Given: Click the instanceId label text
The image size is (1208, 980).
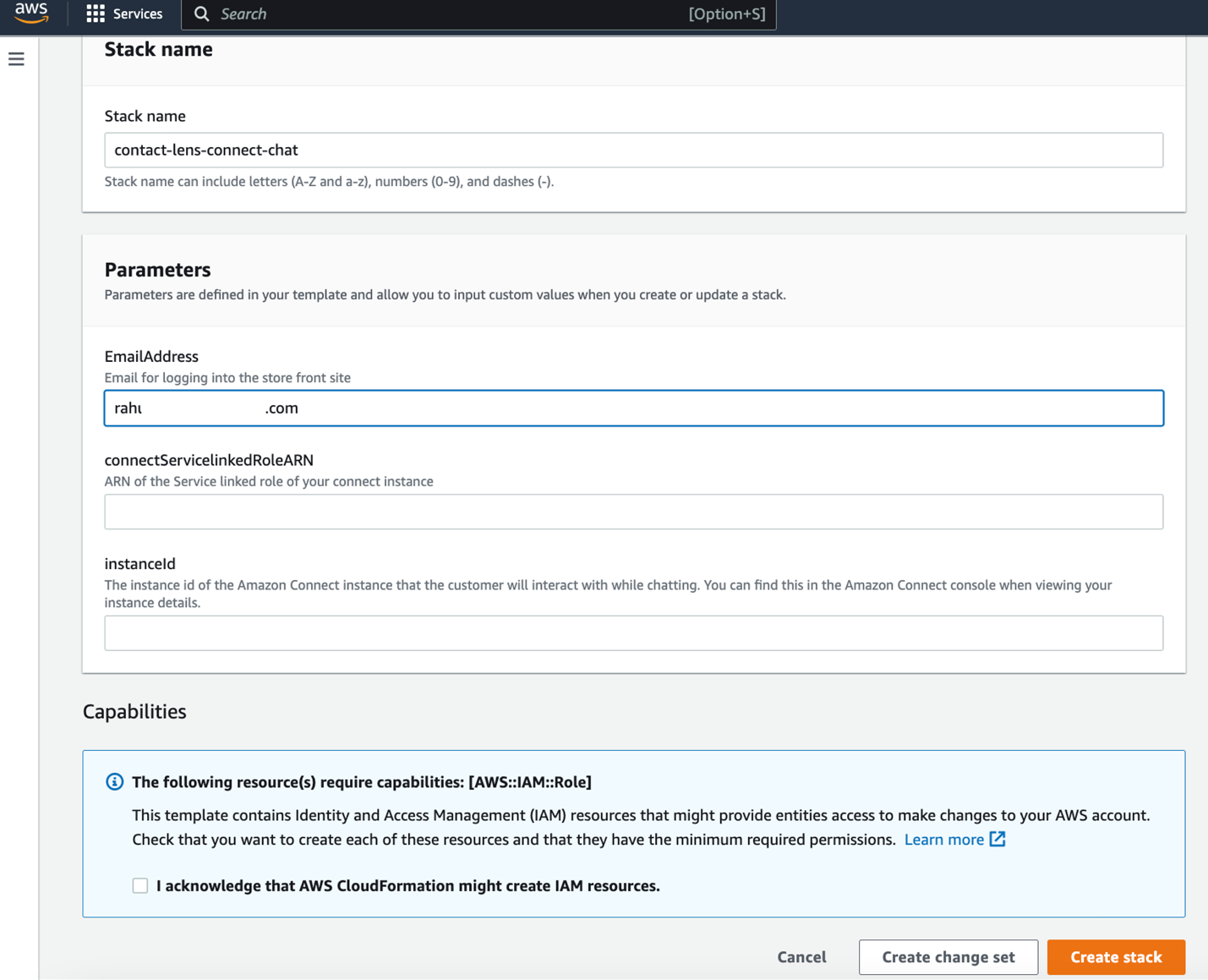Looking at the screenshot, I should 140,563.
